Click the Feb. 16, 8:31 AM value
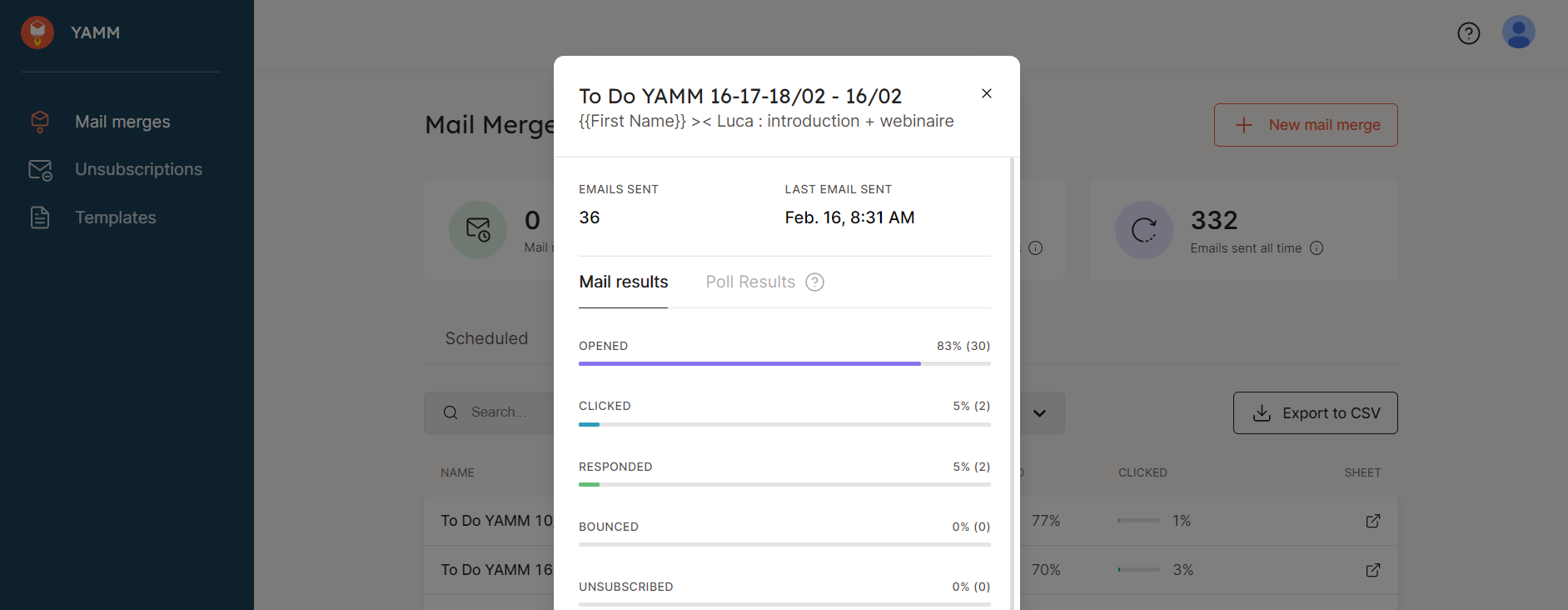The height and width of the screenshot is (610, 1568). (x=849, y=217)
